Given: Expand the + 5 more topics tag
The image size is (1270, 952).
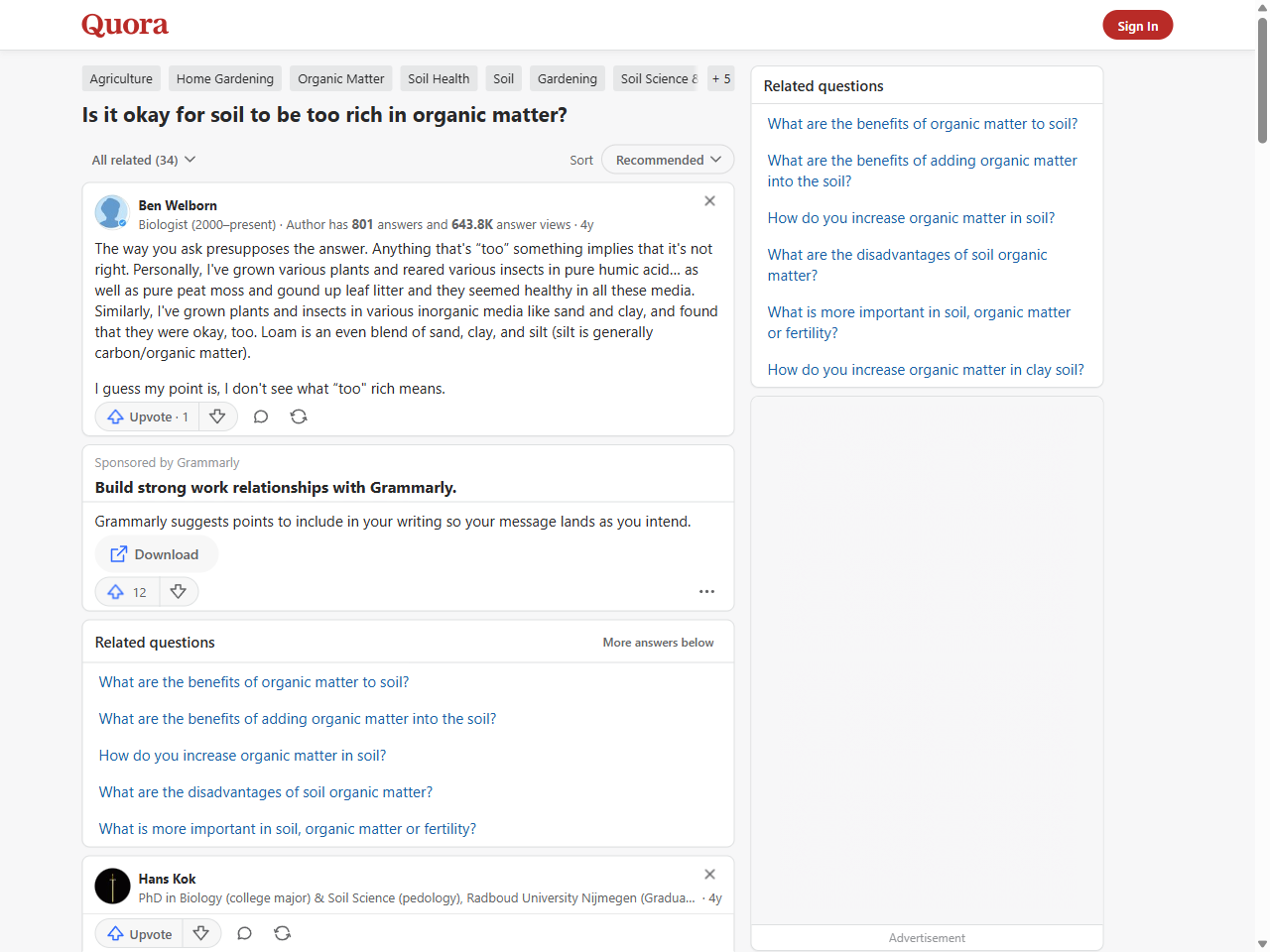Looking at the screenshot, I should (x=721, y=78).
